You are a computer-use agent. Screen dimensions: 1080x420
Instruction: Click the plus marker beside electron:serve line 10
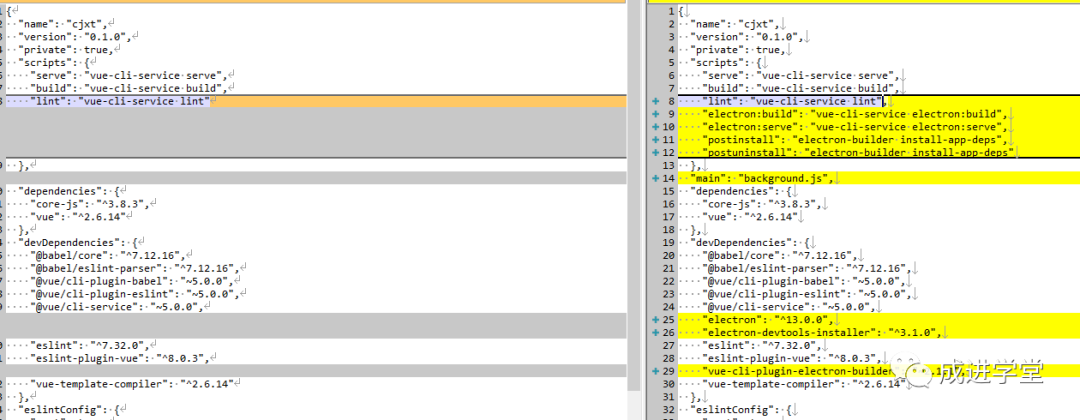click(655, 127)
